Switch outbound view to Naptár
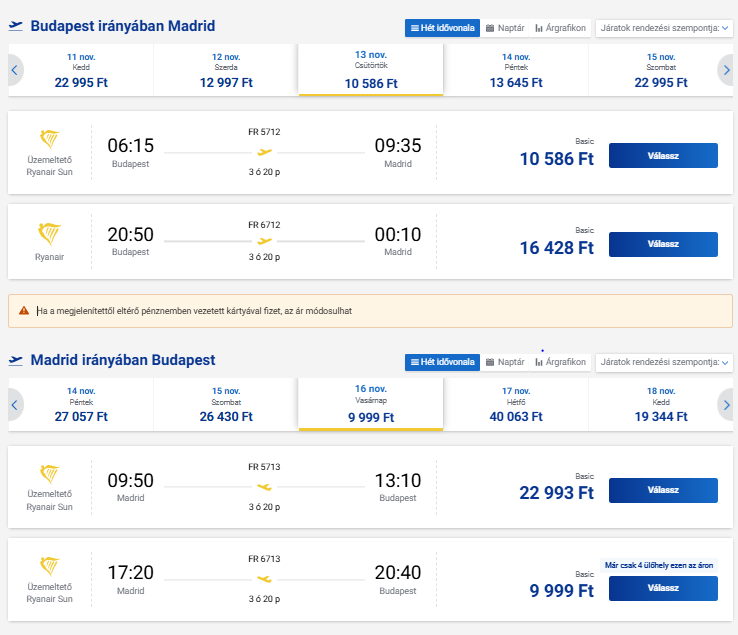This screenshot has height=635, width=738. 505,28
